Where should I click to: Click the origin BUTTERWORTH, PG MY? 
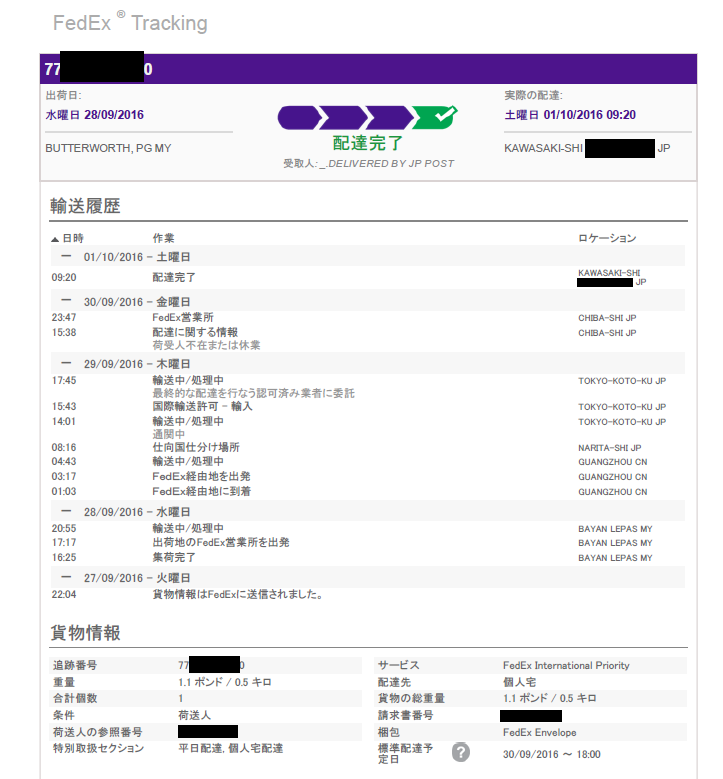tap(108, 148)
